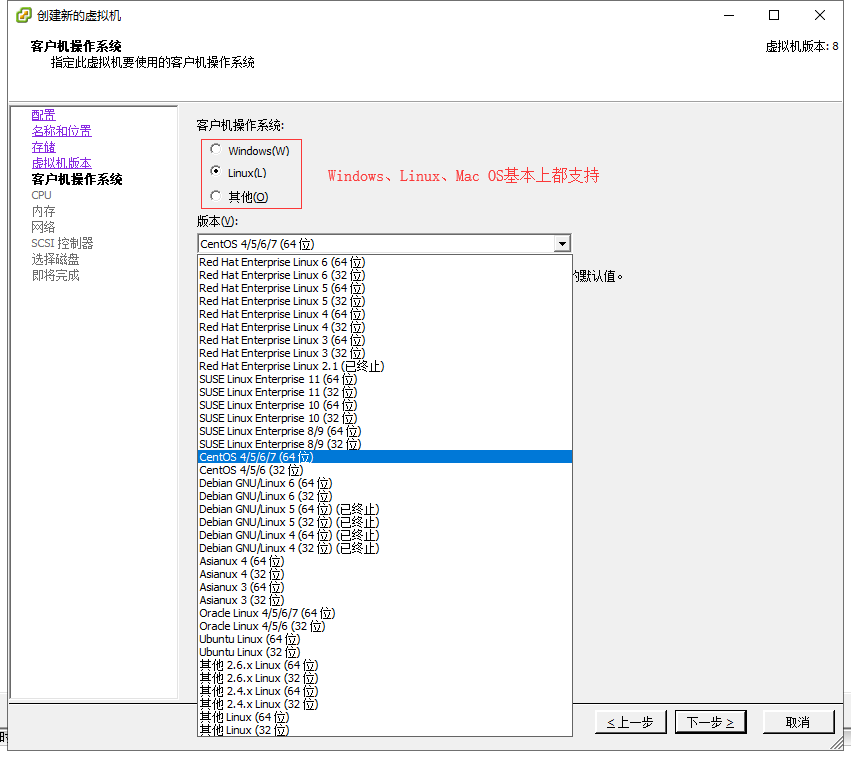The width and height of the screenshot is (851, 758).
Task: Click the 上一步 button
Action: (630, 722)
